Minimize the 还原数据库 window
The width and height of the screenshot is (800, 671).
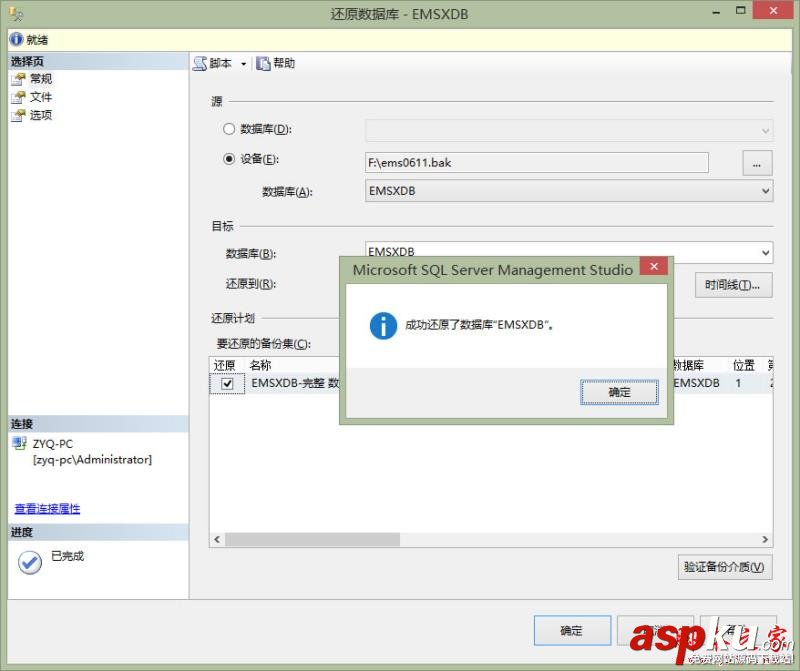pyautogui.click(x=716, y=12)
